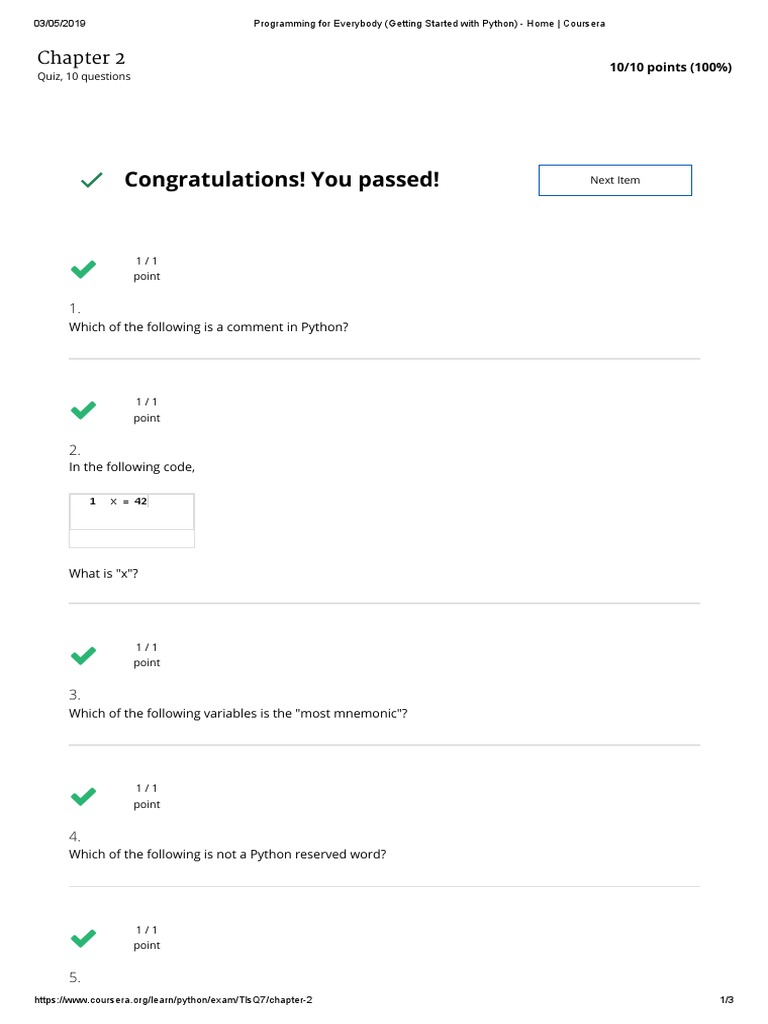This screenshot has width=768, height=1024.
Task: Select the Python reserved word question
Action: [x=227, y=854]
